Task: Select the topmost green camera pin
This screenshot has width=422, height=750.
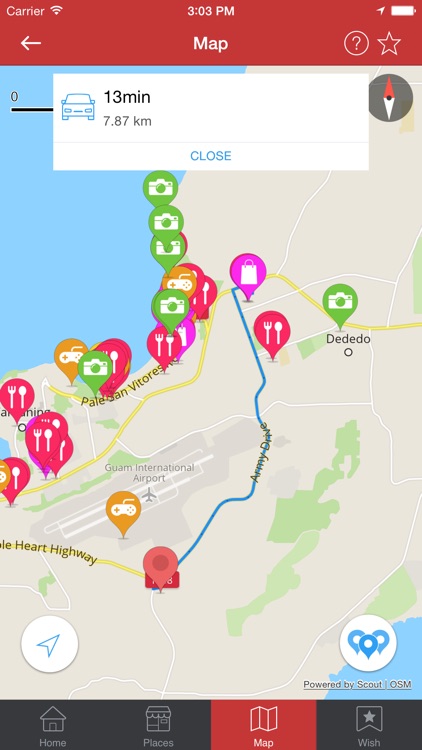Action: coord(161,188)
